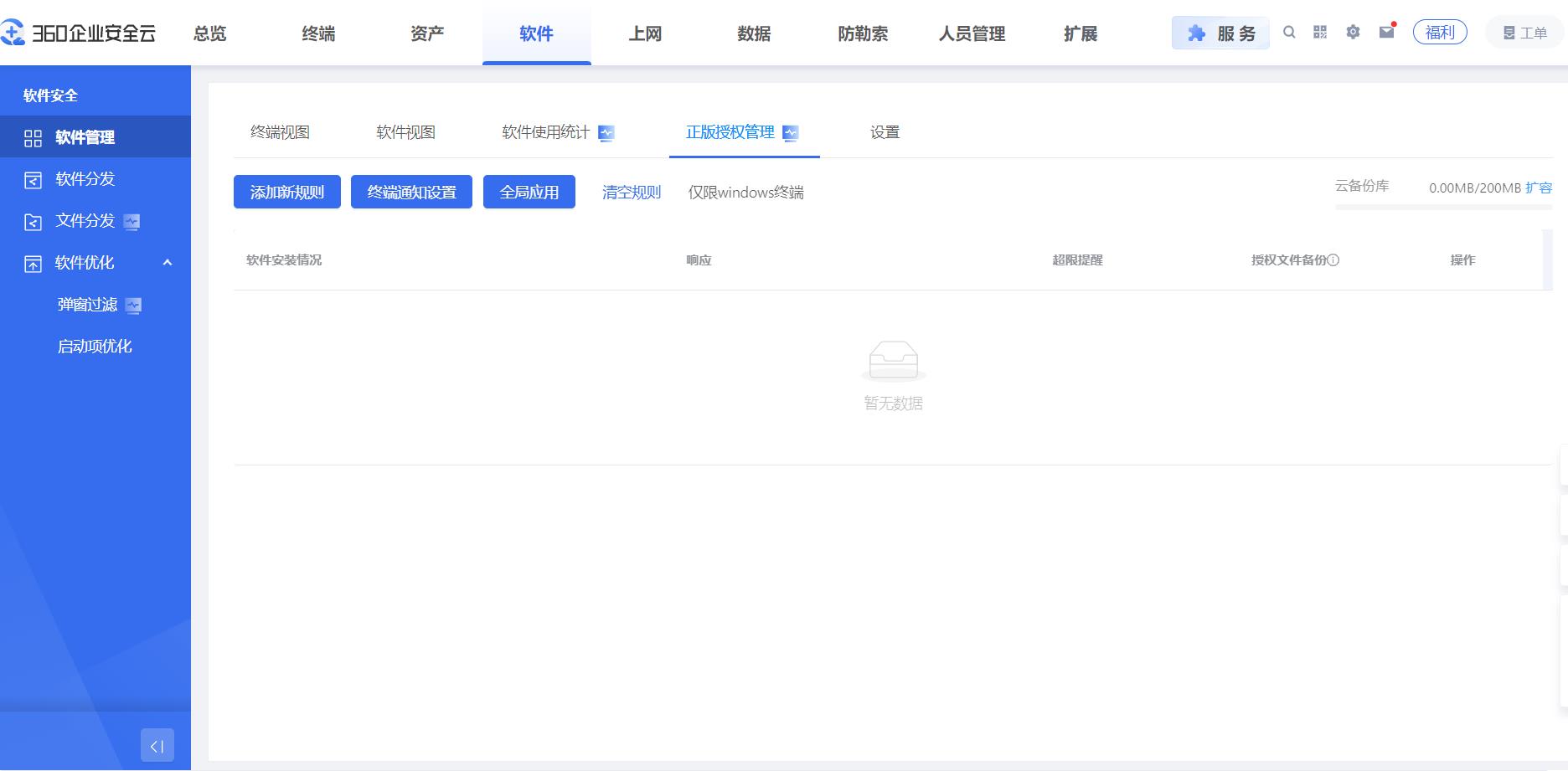Click the 0.00MB/200MB storage value
Viewport: 1568px width, 771px height.
click(x=1474, y=188)
